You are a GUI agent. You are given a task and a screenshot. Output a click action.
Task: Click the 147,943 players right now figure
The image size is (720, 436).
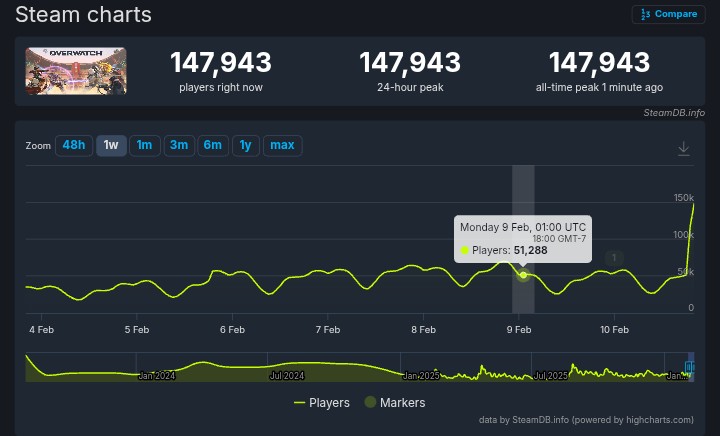tap(221, 62)
